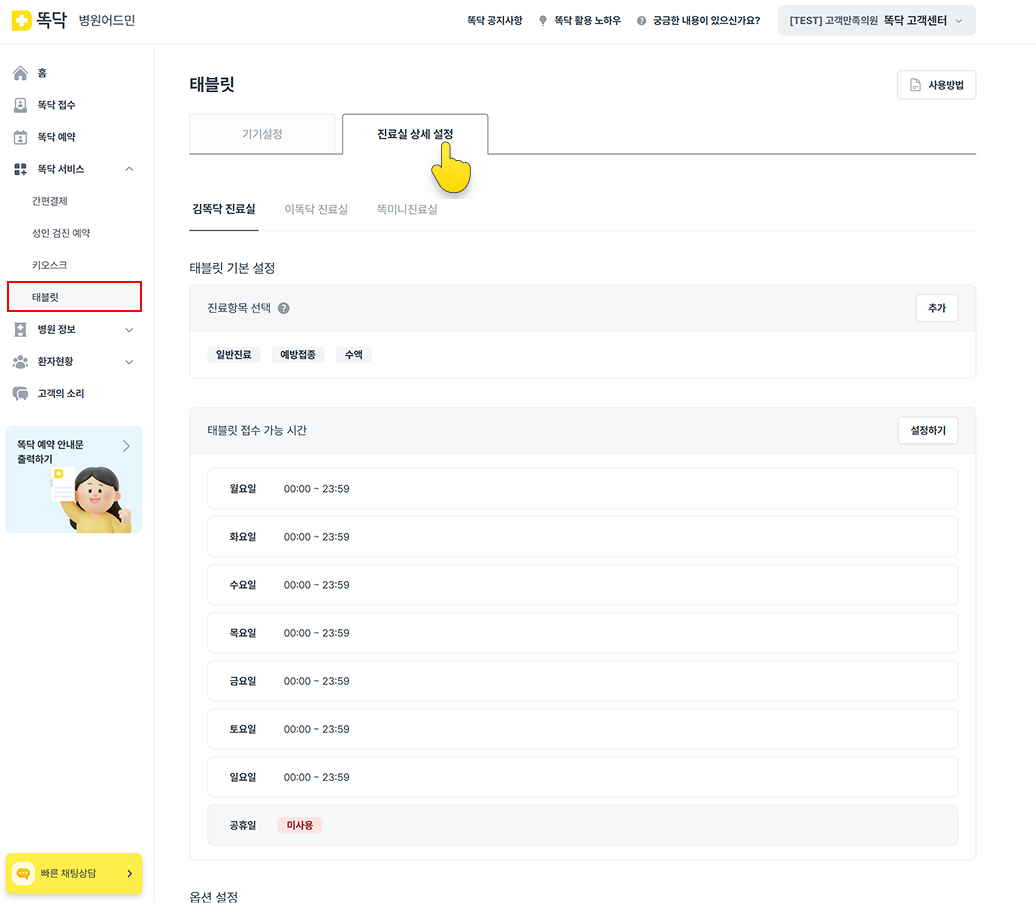This screenshot has height=903, width=1036.
Task: Click the 태블릿 기본 설정 heading
Action: pyautogui.click(x=232, y=268)
